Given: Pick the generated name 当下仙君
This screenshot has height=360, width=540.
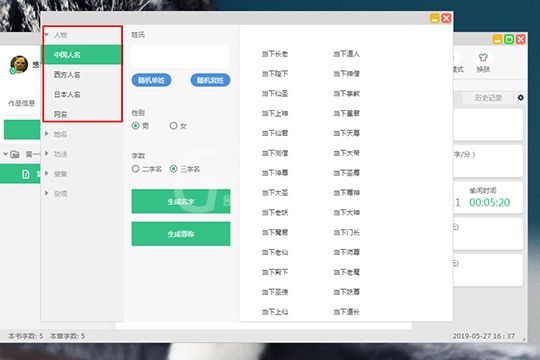Looking at the screenshot, I should coord(275,133).
